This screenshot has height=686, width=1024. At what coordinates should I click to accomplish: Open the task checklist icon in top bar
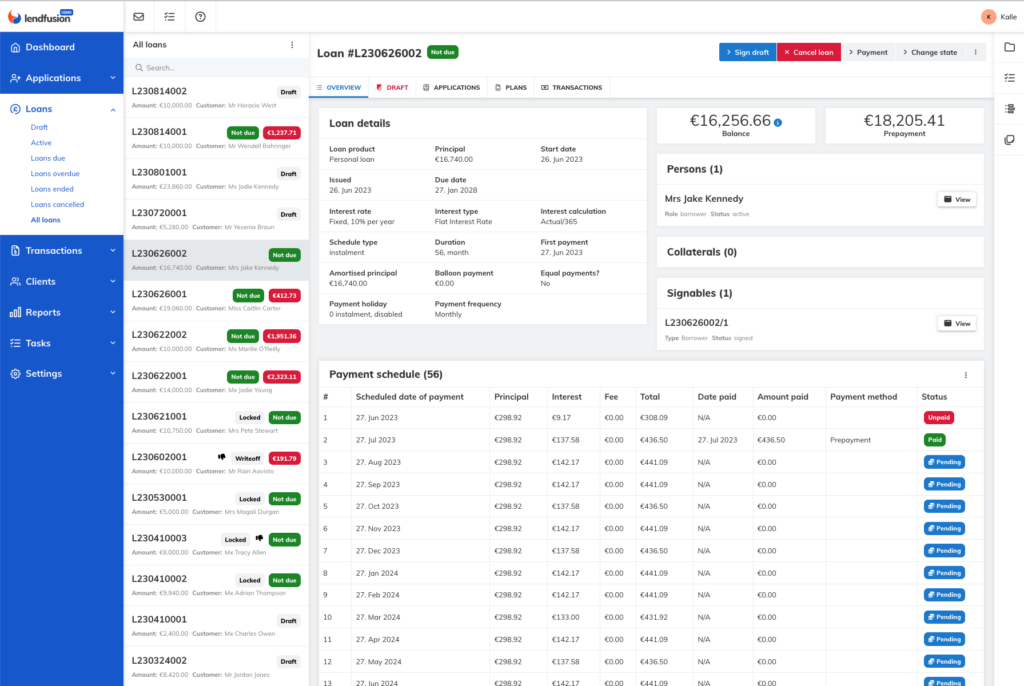[x=169, y=17]
